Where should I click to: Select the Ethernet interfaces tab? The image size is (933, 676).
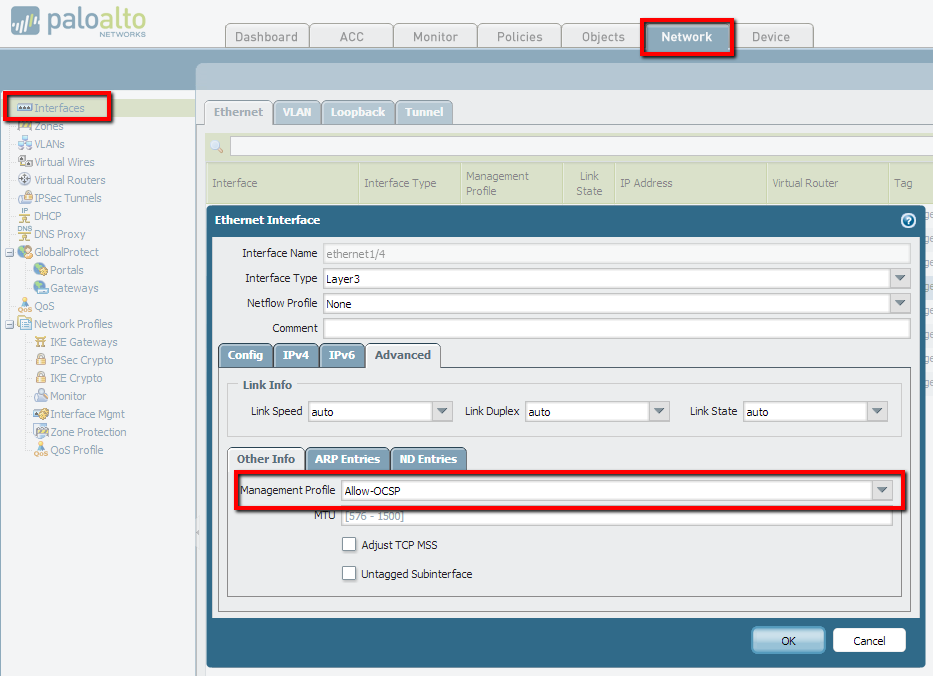click(x=239, y=112)
